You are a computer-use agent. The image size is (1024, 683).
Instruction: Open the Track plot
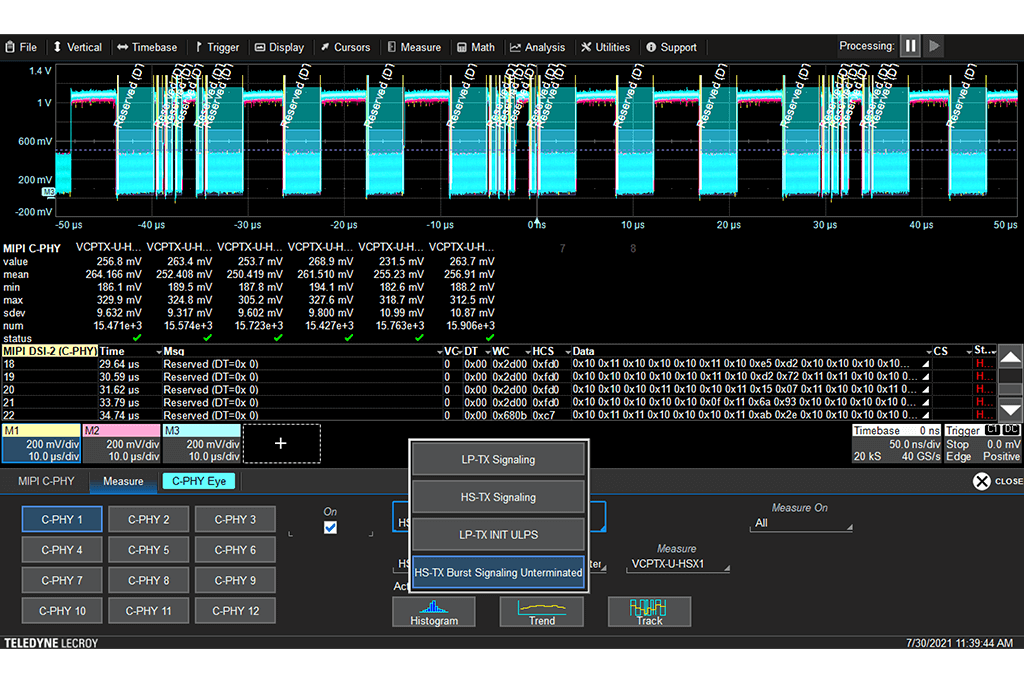(x=648, y=611)
